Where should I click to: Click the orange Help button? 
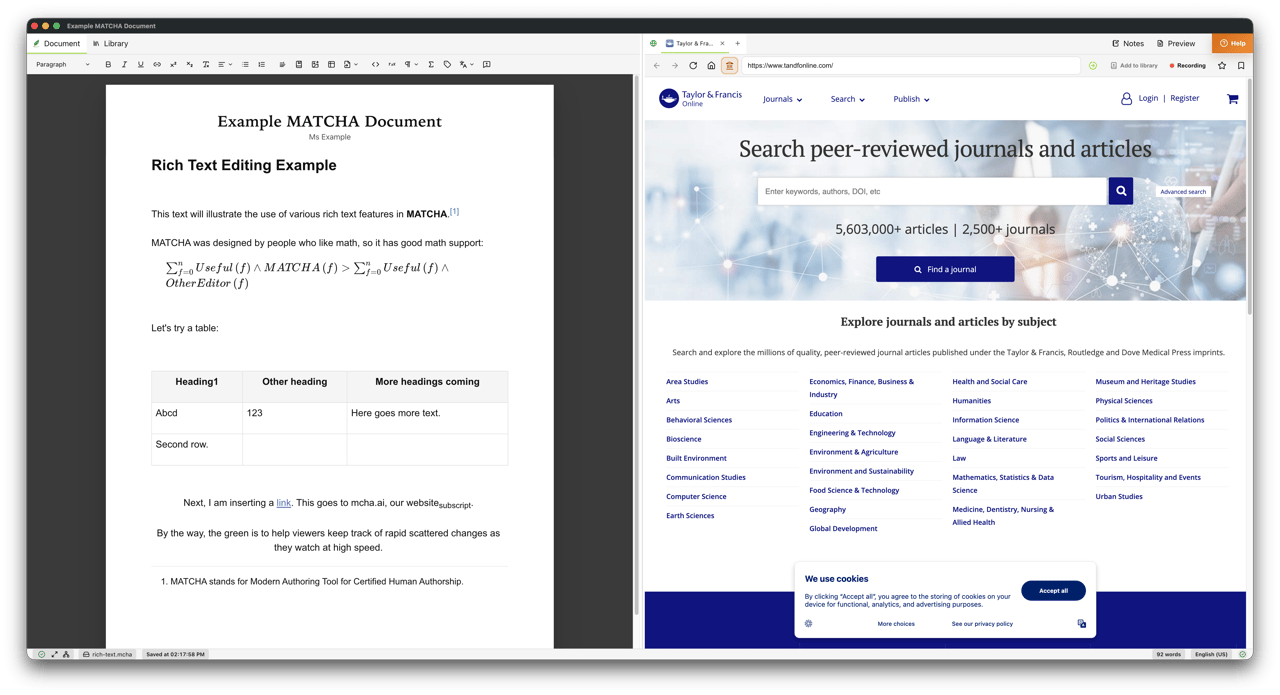coord(1232,43)
